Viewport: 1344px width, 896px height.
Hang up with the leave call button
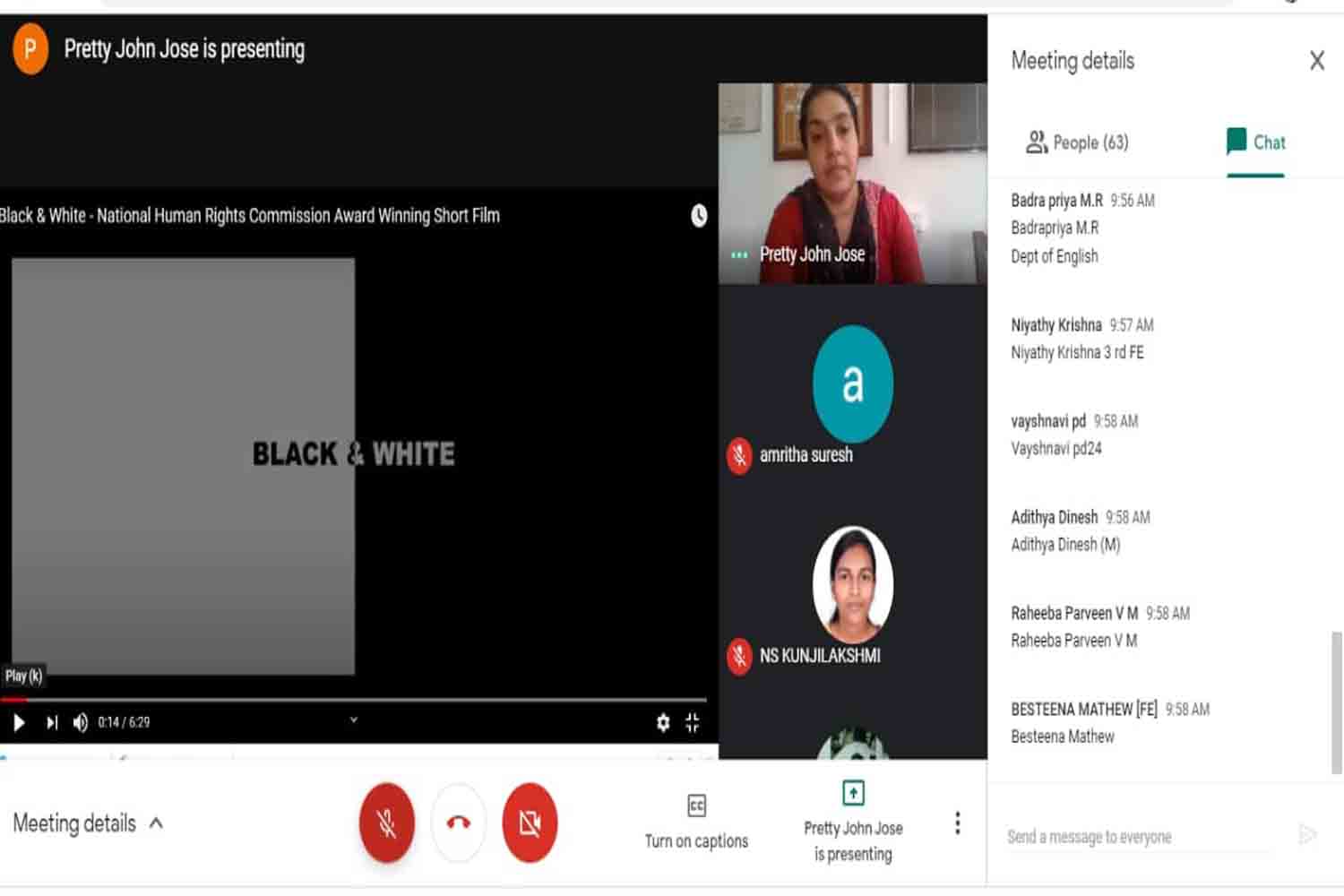[x=458, y=823]
